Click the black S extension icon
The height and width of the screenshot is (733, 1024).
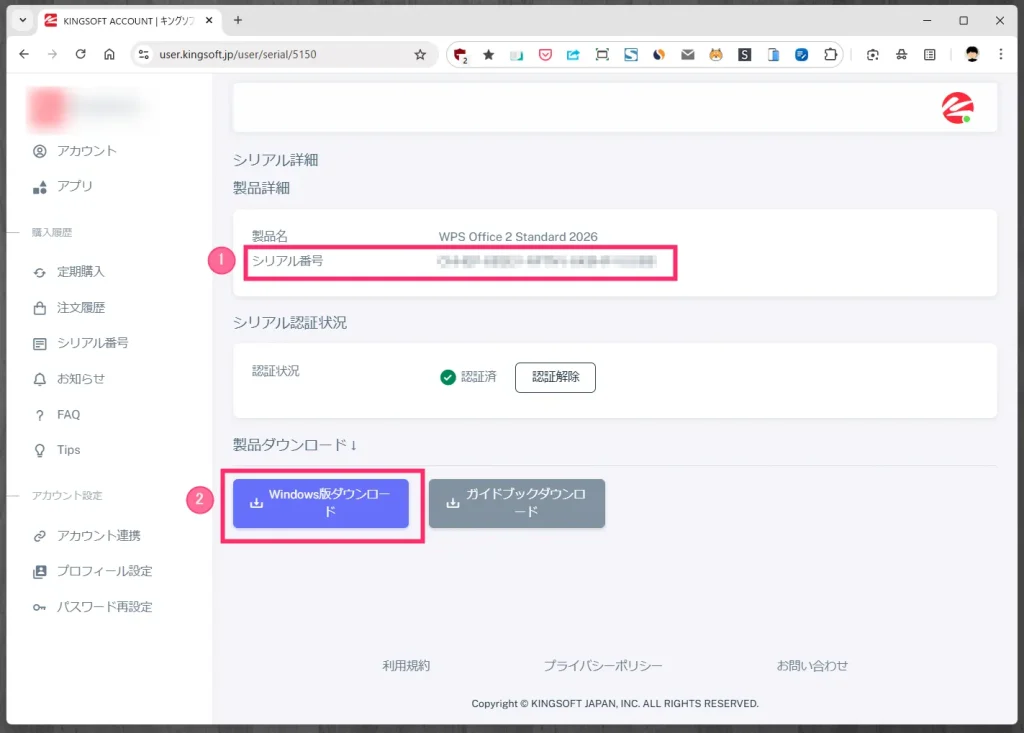pyautogui.click(x=744, y=55)
